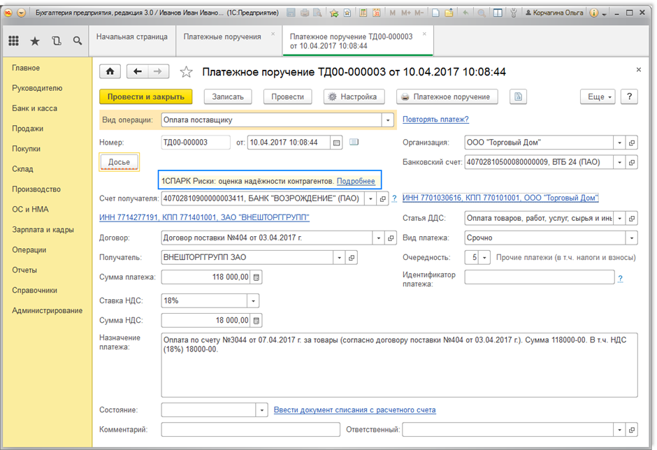Expand the Договор dropdown arrow
657x450 pixels.
[x=378, y=238]
